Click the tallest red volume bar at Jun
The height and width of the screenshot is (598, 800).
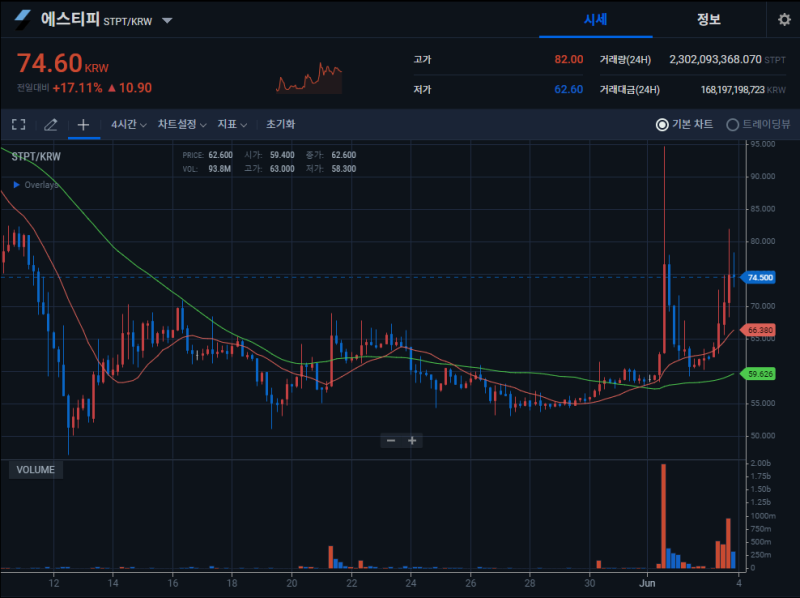pos(663,515)
